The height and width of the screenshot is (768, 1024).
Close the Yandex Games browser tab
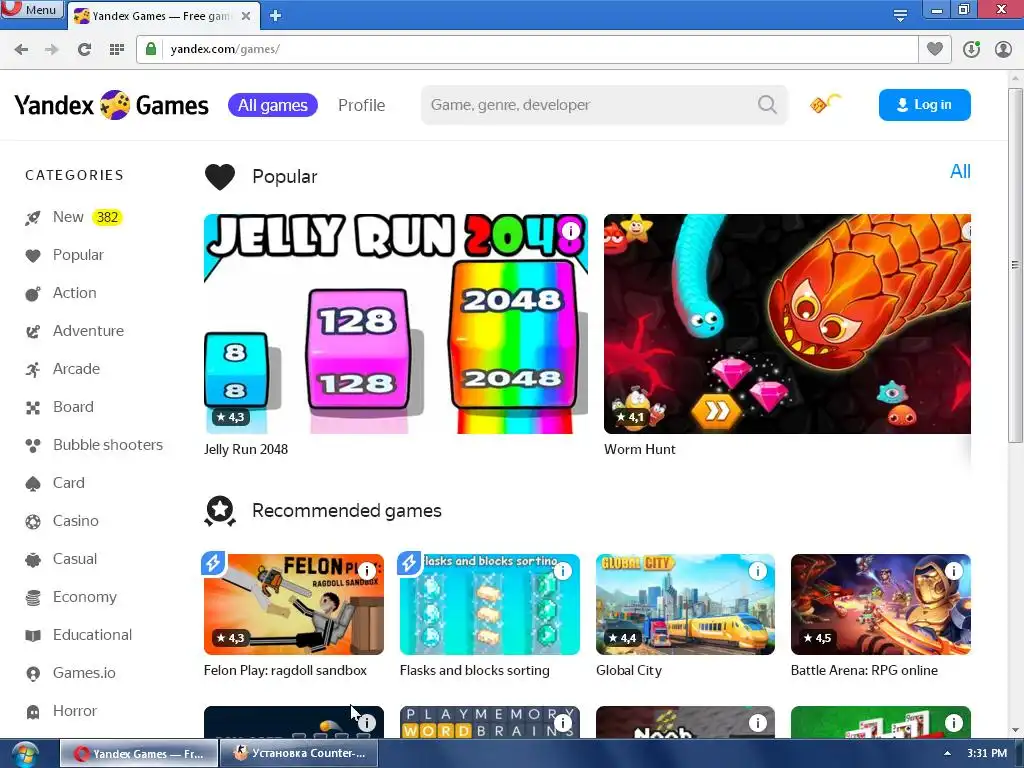coord(246,16)
